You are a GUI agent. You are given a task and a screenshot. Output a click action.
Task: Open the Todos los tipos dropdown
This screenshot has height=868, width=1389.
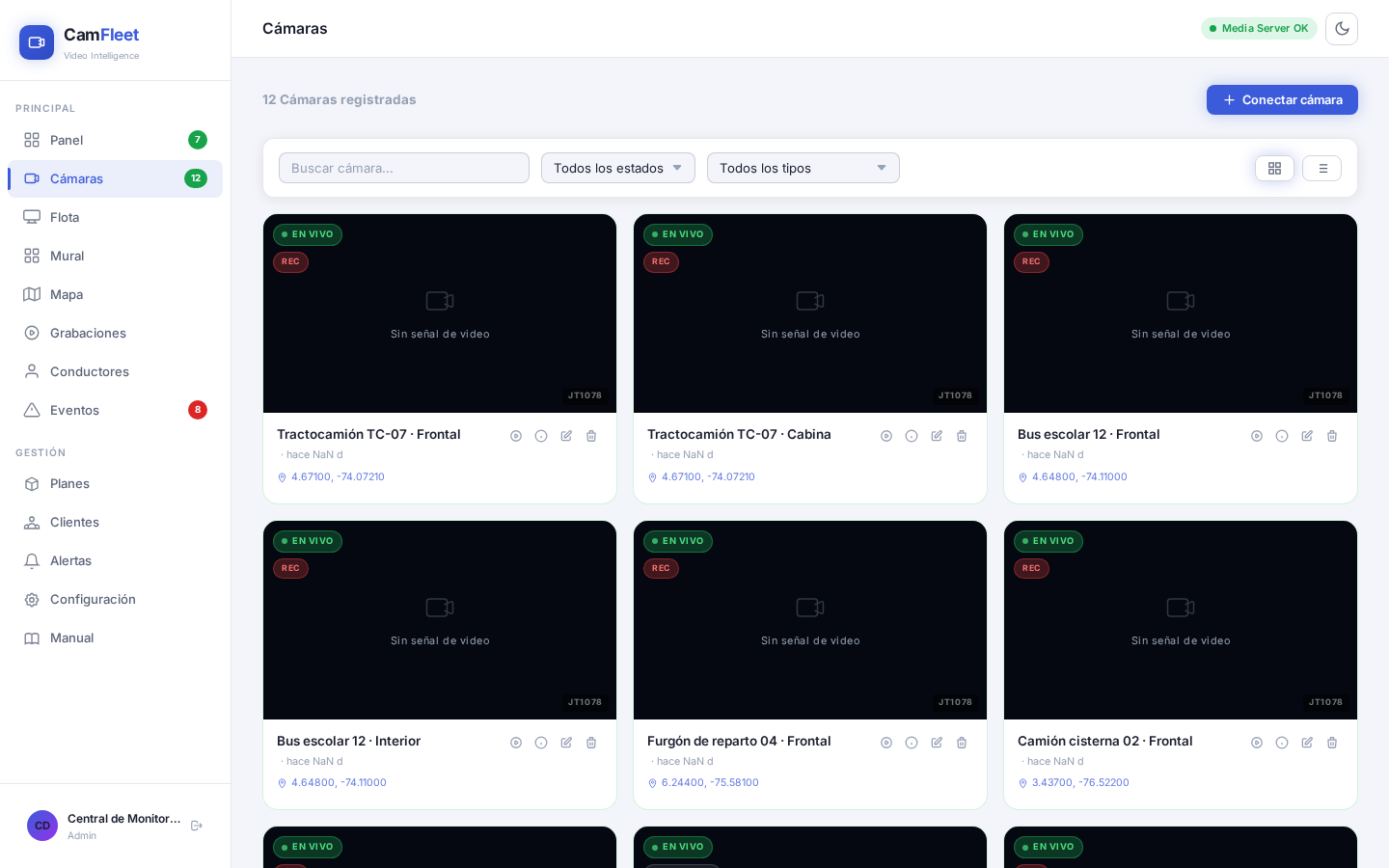click(803, 168)
